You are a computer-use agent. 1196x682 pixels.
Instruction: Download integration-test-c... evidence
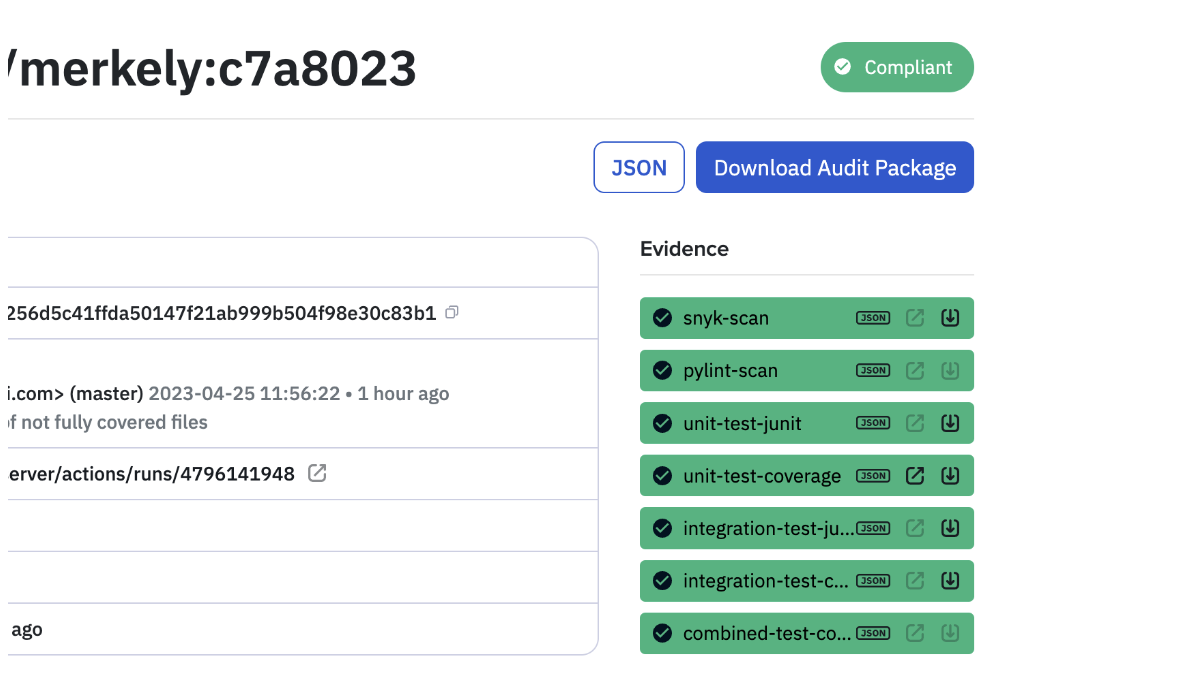[950, 581]
